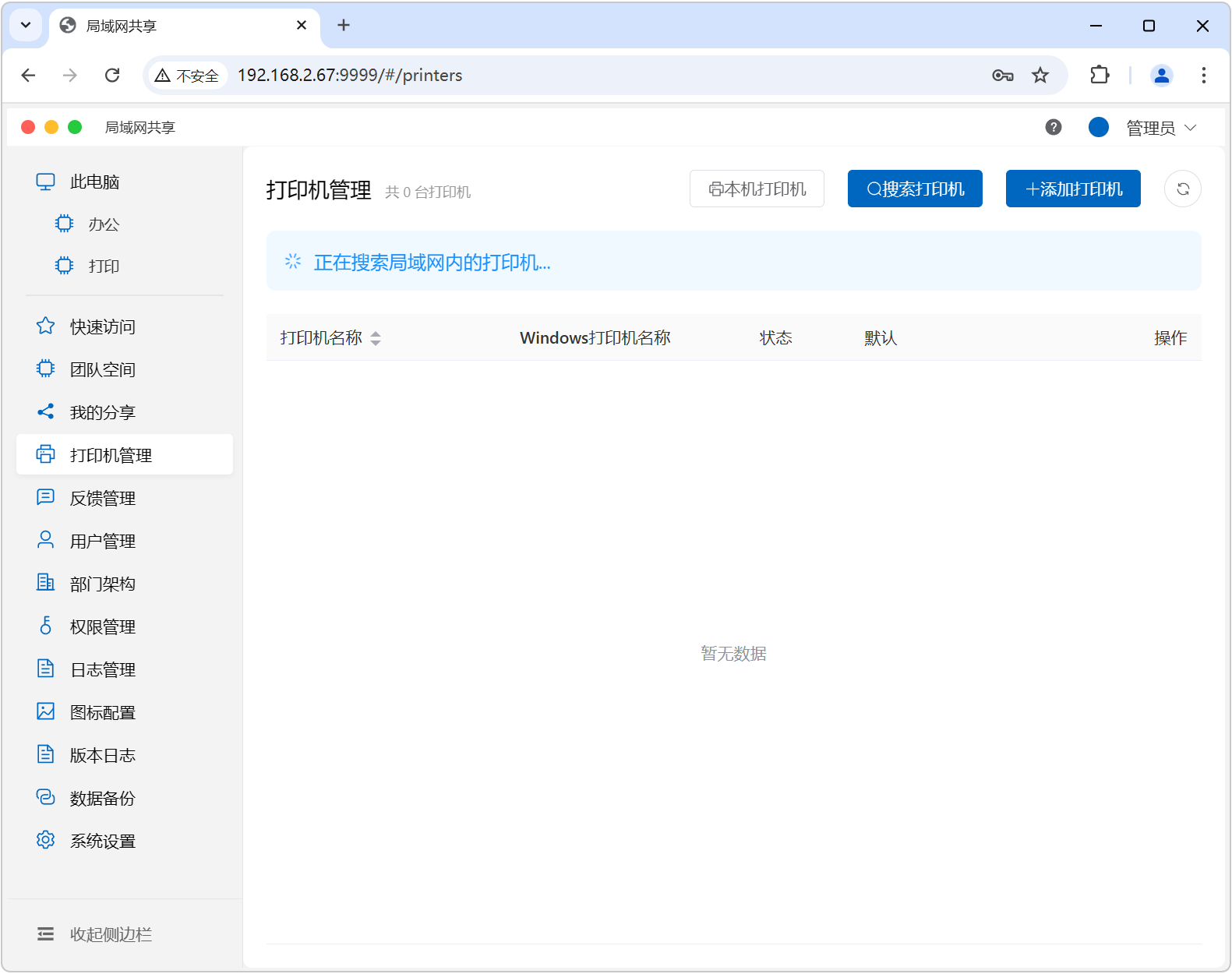Click the blue 管理员 avatar circle

coord(1099,127)
